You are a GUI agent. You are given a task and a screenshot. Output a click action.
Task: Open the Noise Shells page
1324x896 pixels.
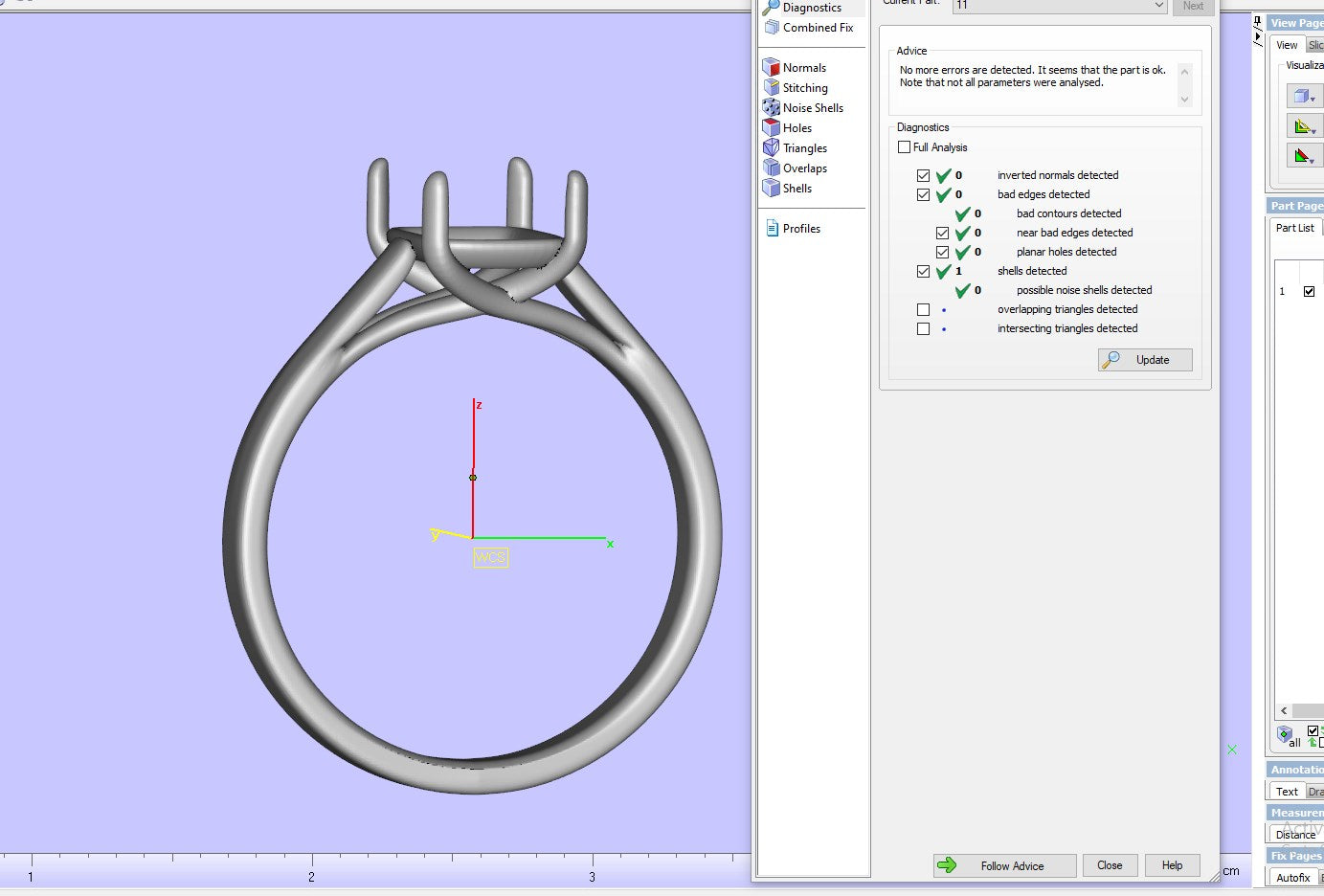(812, 108)
